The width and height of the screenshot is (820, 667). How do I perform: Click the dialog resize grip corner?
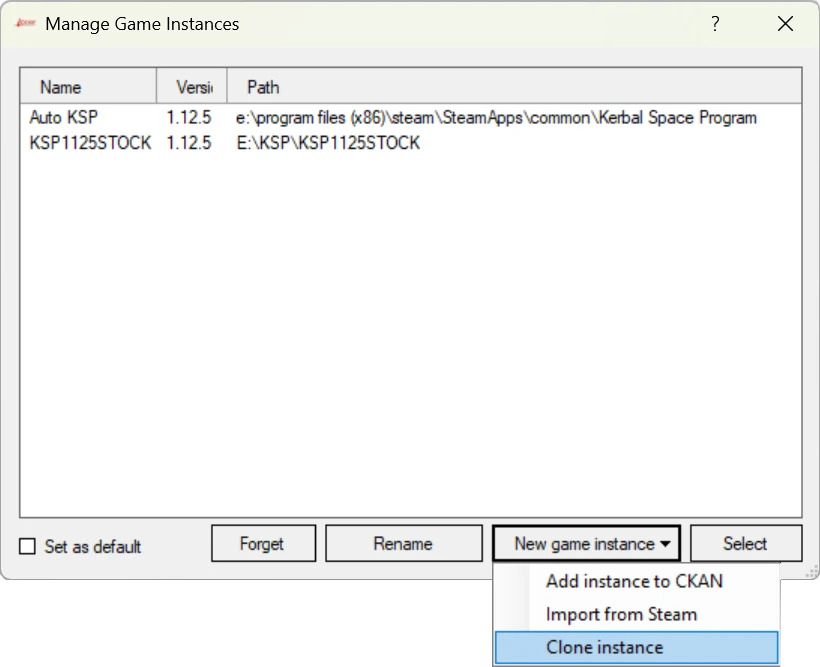[x=811, y=571]
